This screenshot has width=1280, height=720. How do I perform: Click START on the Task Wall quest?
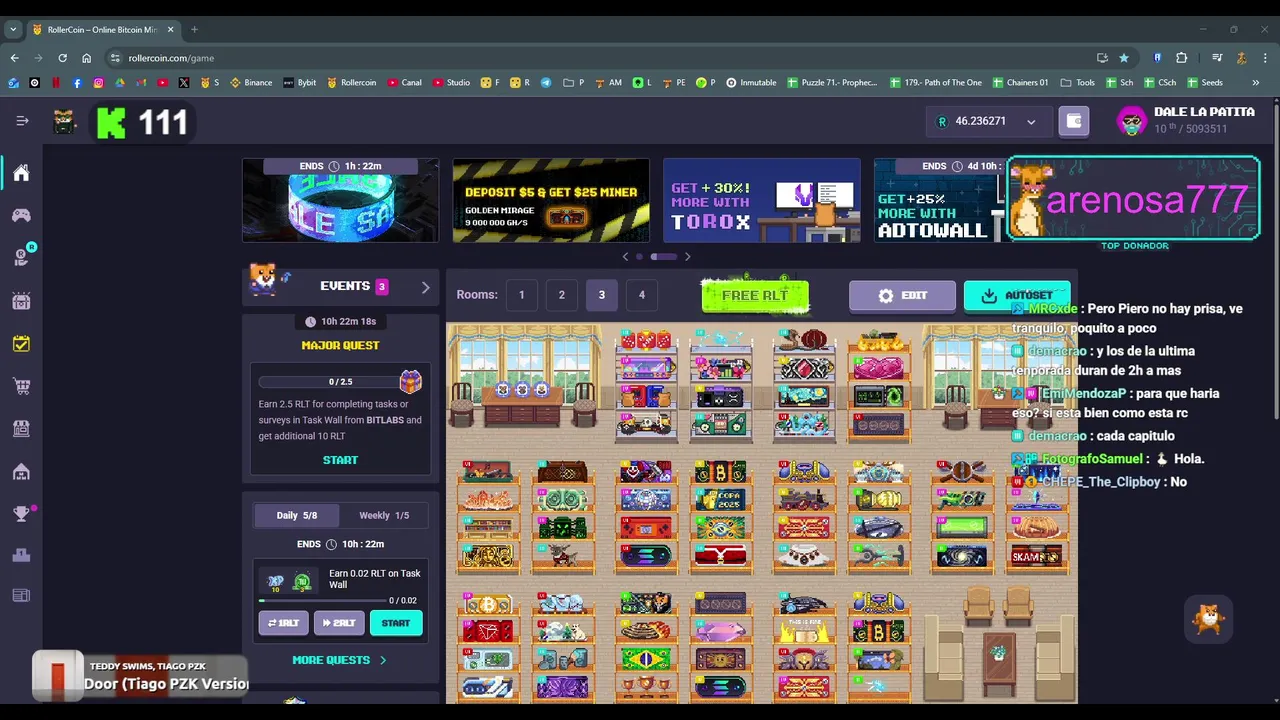[x=396, y=623]
